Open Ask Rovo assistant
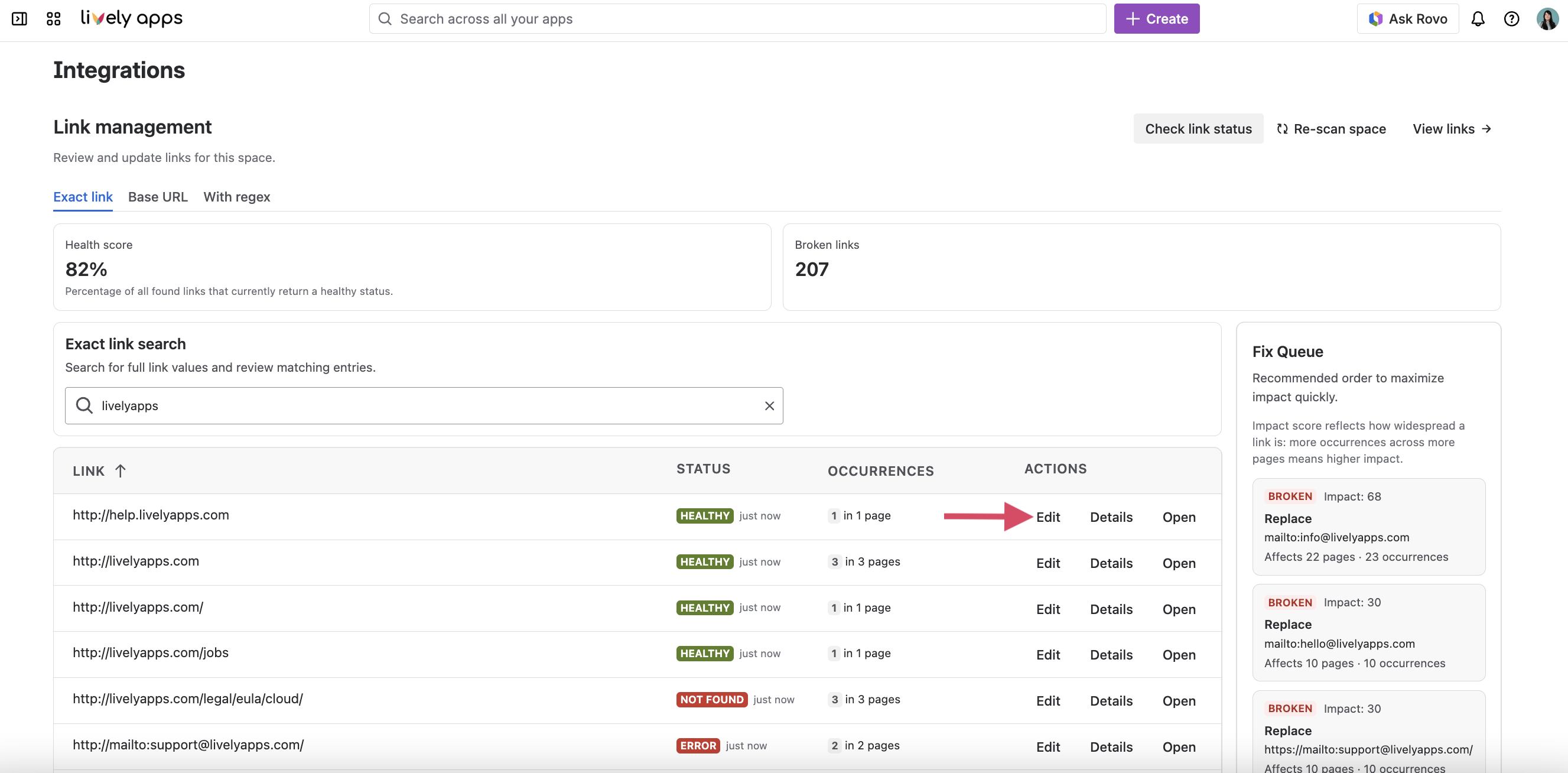The width and height of the screenshot is (1568, 773). tap(1408, 19)
